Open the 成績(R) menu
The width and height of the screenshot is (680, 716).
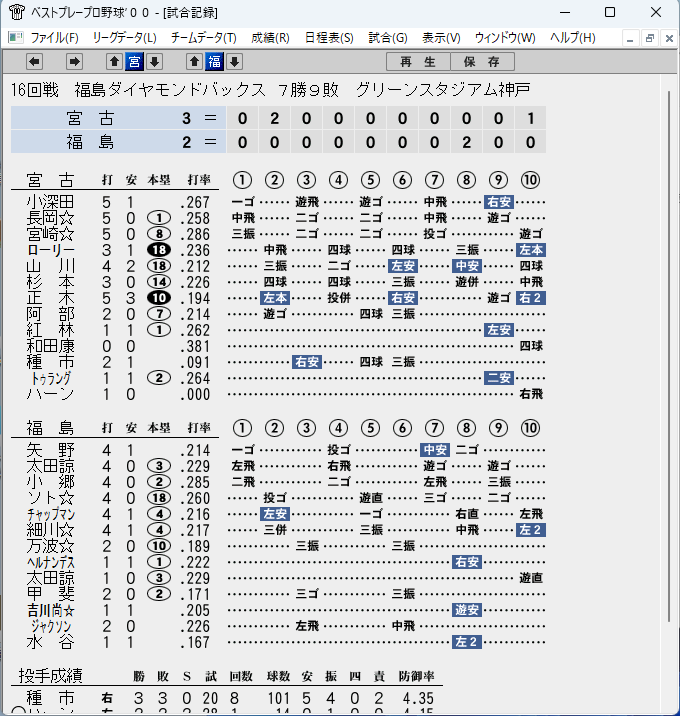(270, 38)
